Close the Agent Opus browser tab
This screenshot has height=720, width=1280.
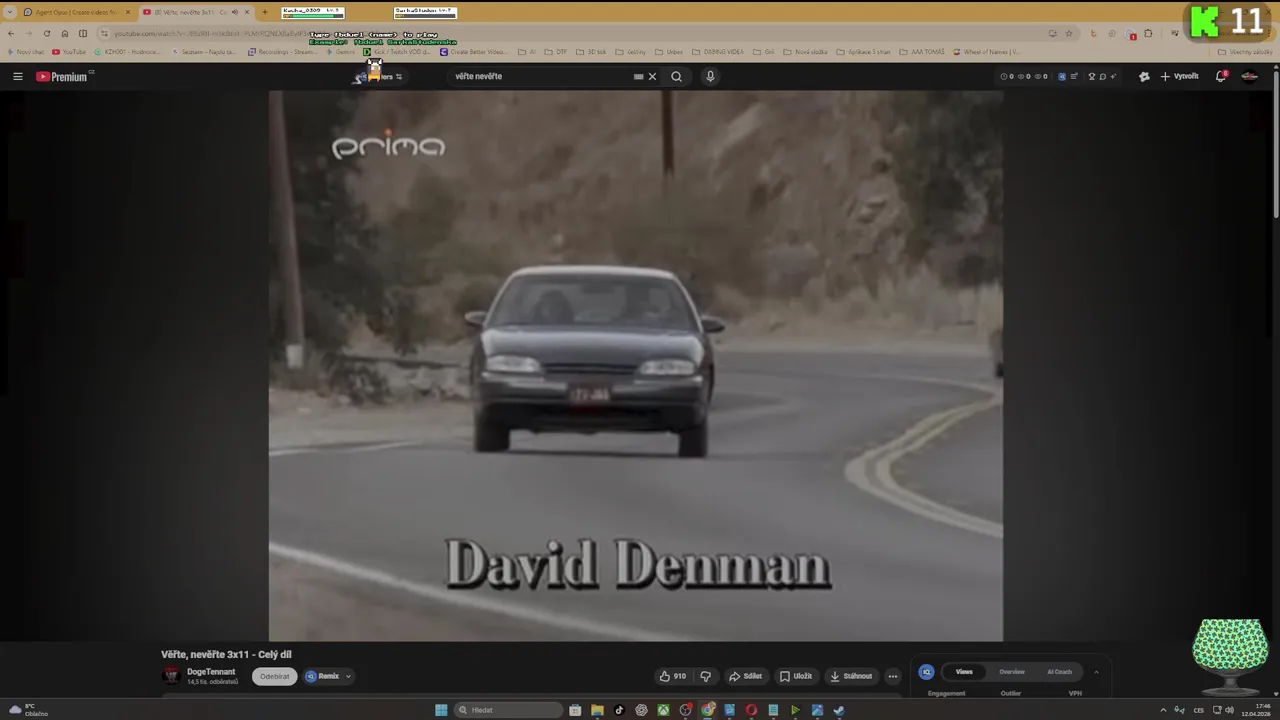127,12
